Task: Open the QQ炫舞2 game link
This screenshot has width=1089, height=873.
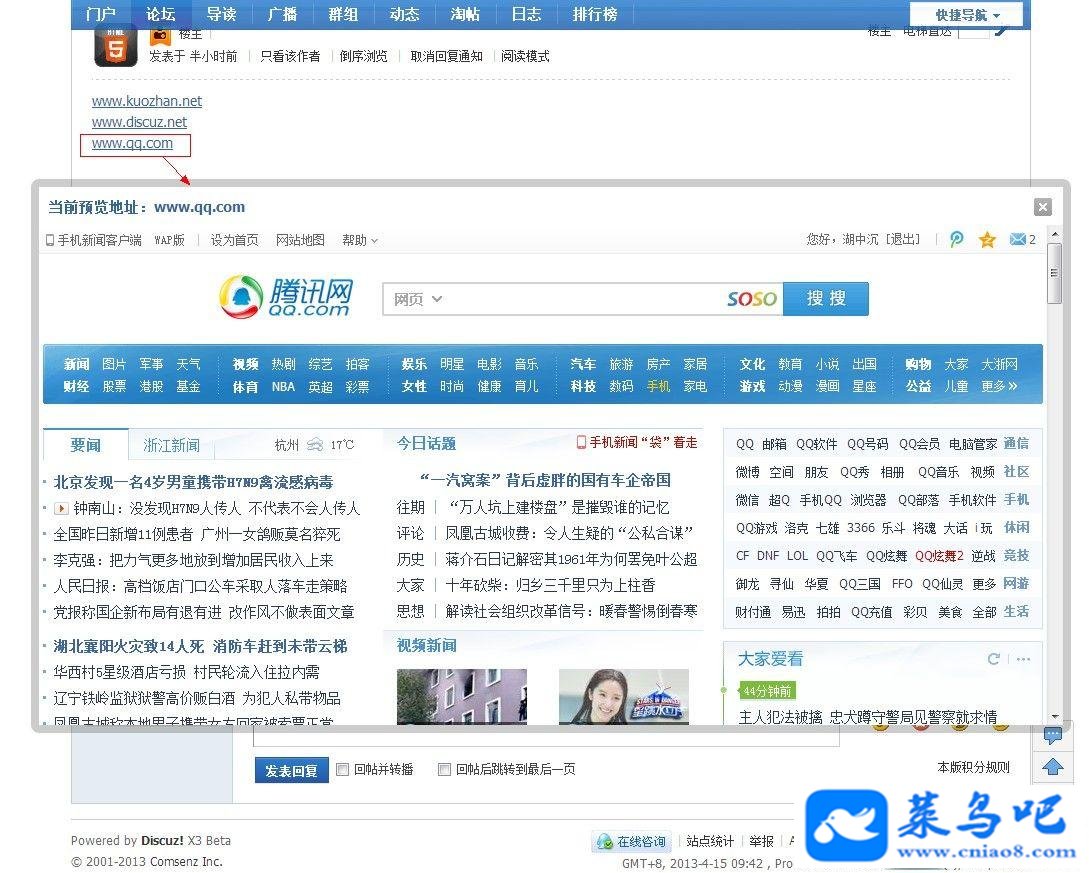Action: click(x=939, y=556)
